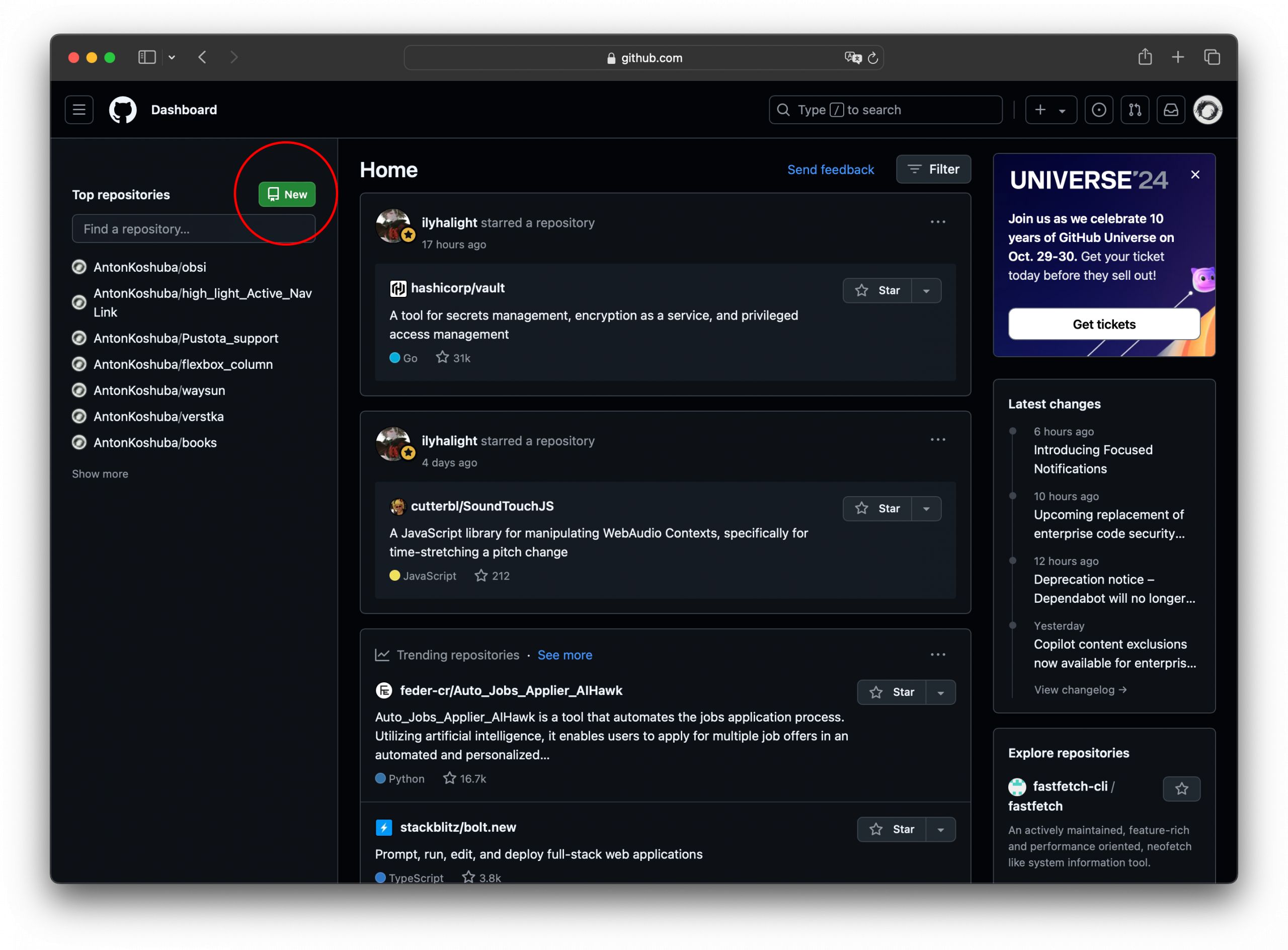Reload the page with refresh icon

[x=873, y=57]
